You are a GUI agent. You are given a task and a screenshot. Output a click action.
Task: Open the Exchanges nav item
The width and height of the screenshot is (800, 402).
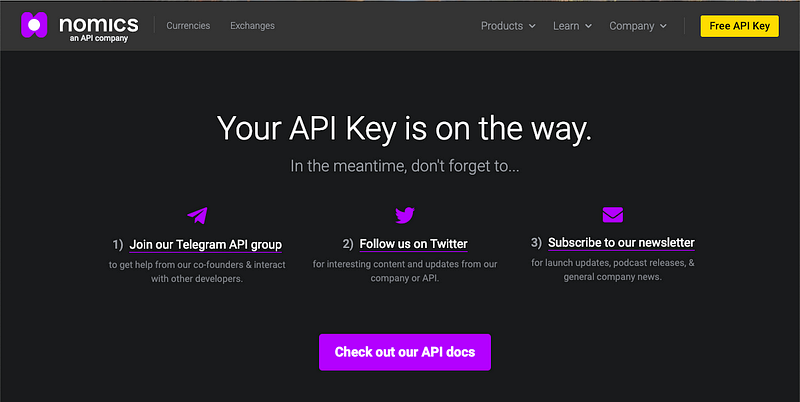(253, 26)
